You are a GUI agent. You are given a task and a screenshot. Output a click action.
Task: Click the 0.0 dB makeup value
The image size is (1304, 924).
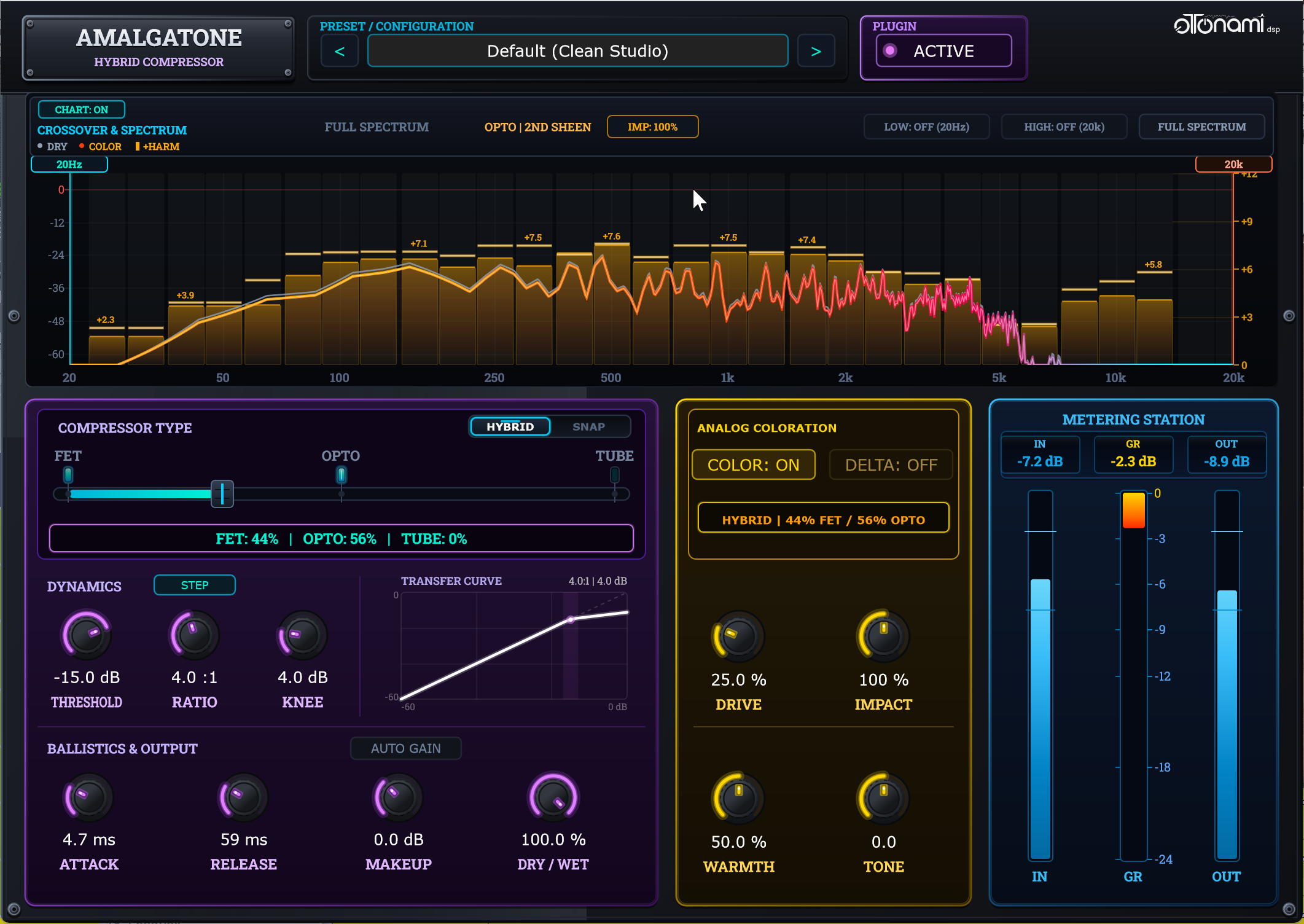click(x=399, y=839)
